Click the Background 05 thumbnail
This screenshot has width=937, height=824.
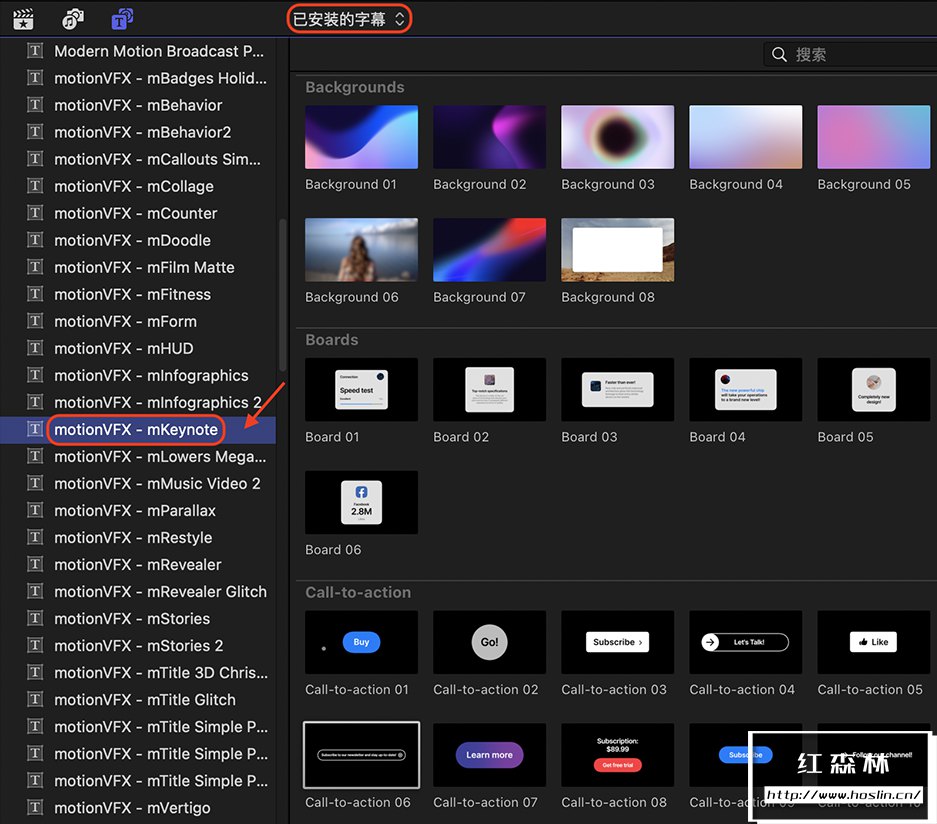click(x=874, y=137)
